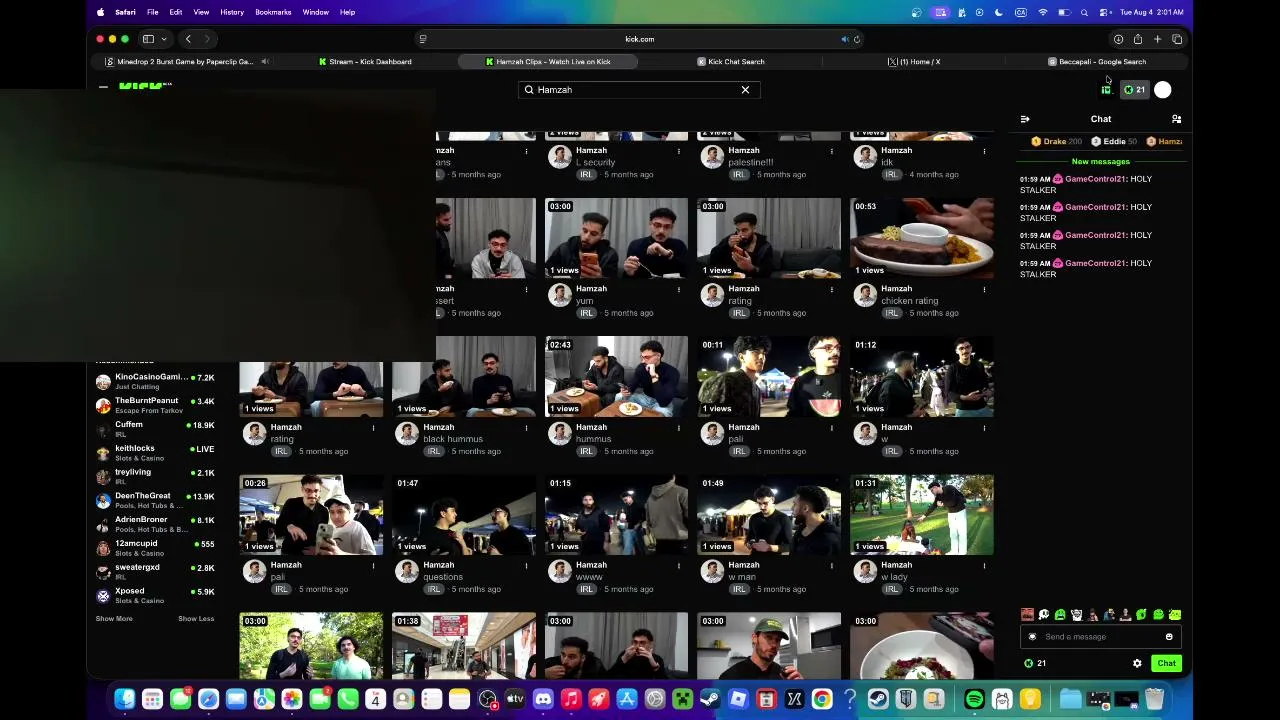The width and height of the screenshot is (1280, 720).
Task: Open chat user list icon
Action: pos(1176,119)
